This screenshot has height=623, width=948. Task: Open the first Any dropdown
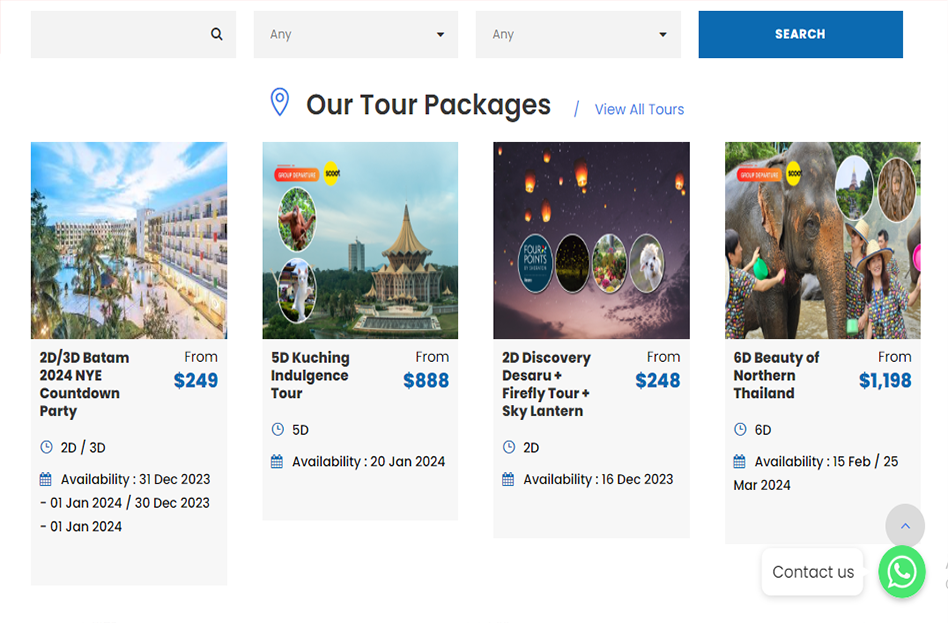coord(355,34)
